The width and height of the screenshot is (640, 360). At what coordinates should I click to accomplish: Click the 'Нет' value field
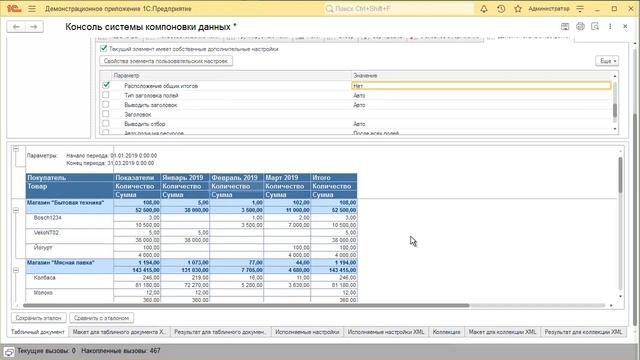tap(481, 86)
